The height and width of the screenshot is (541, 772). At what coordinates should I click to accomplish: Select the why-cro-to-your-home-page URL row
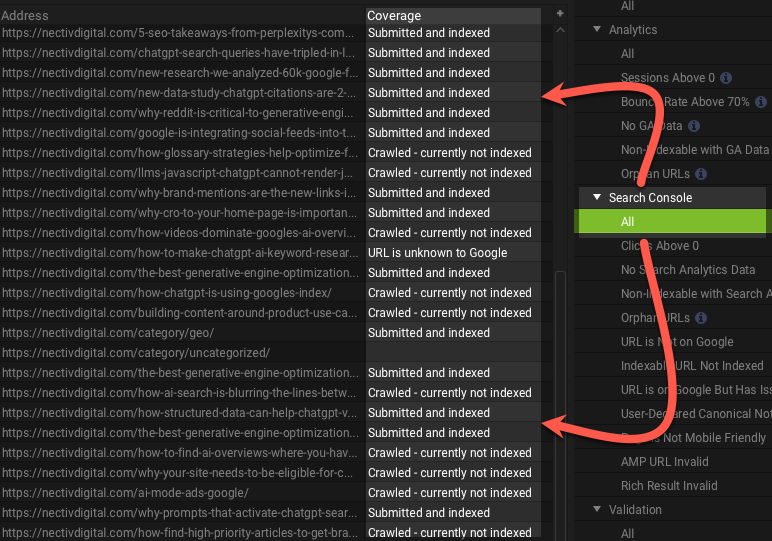[179, 213]
